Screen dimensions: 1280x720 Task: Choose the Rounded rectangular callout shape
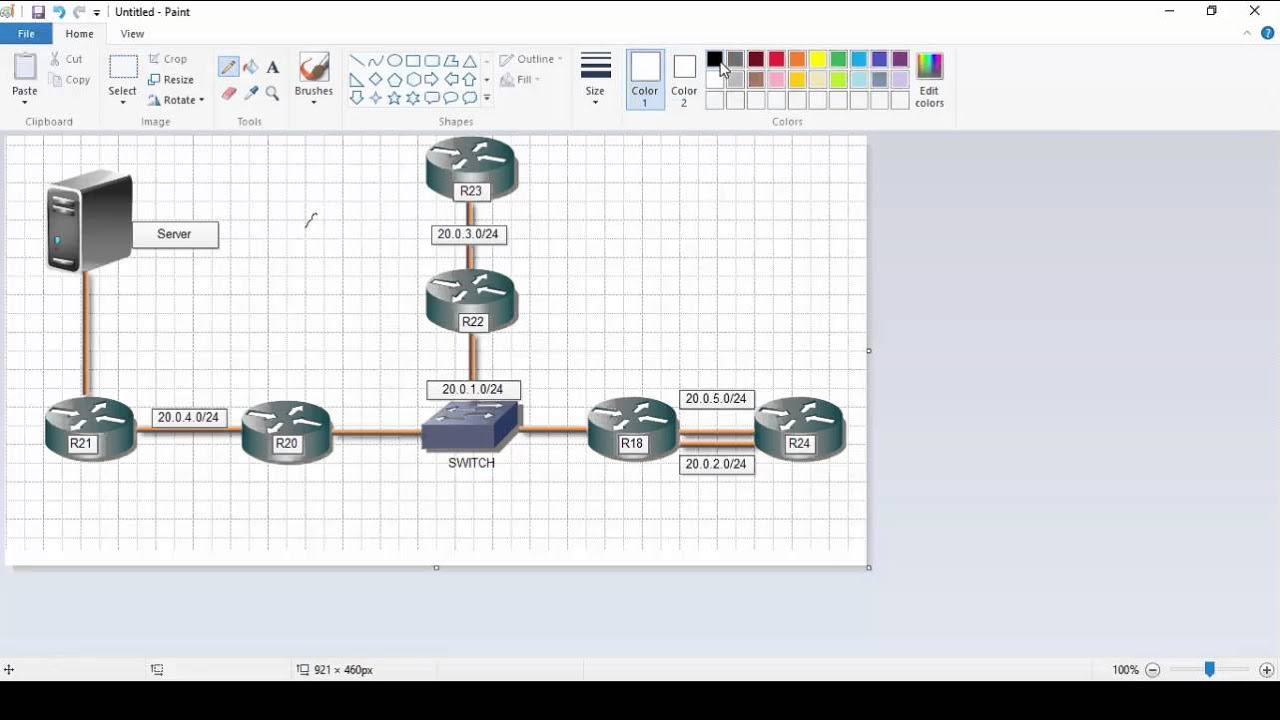coord(432,98)
